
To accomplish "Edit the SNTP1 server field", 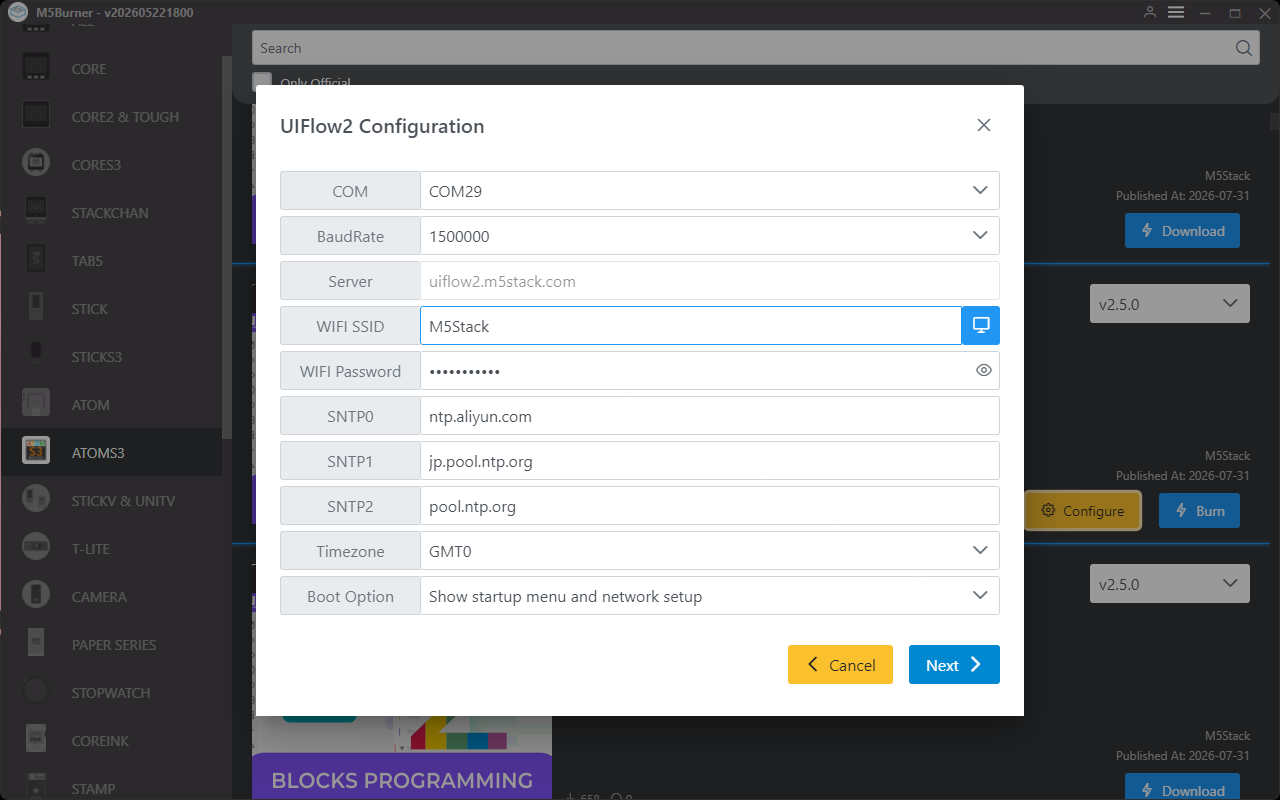I will tap(710, 461).
